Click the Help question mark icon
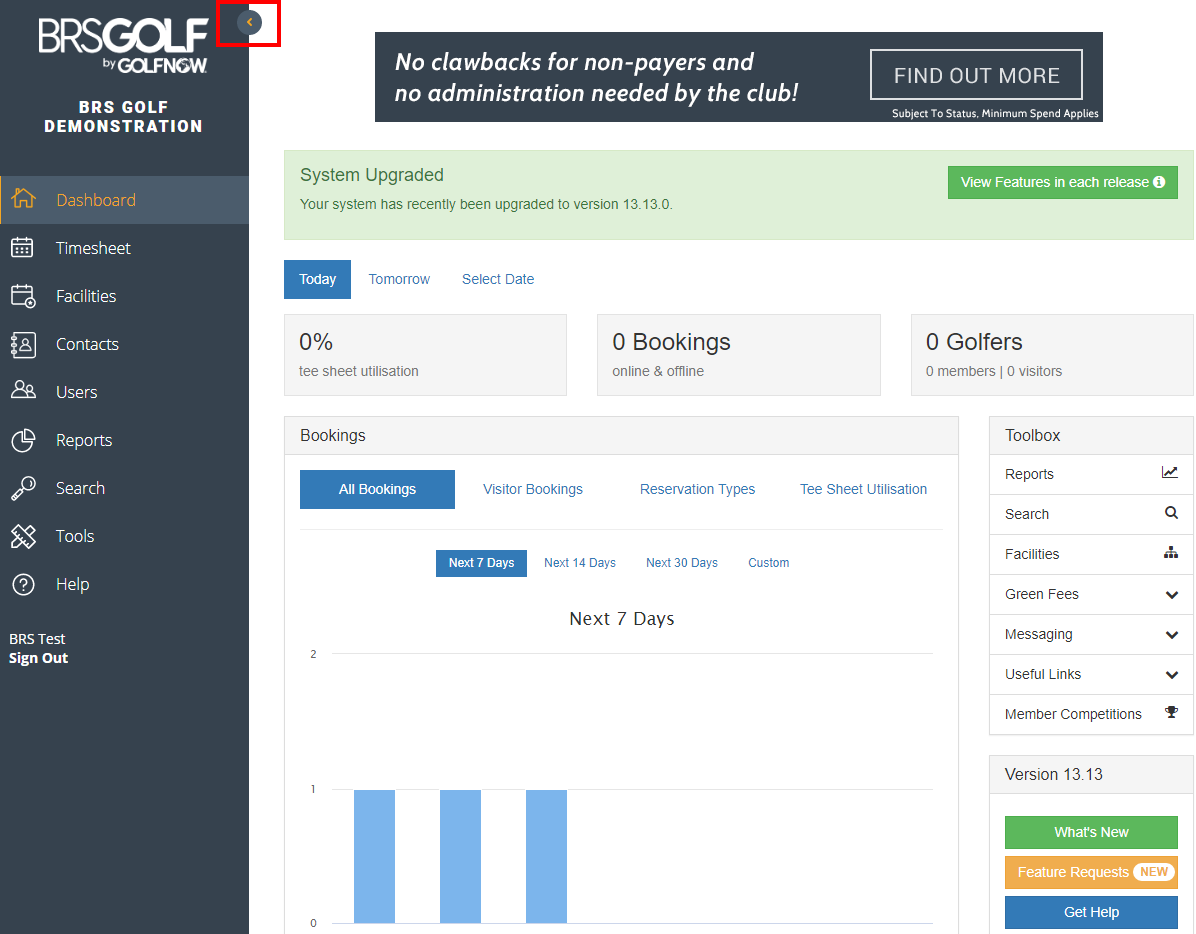This screenshot has width=1196, height=934. (23, 584)
